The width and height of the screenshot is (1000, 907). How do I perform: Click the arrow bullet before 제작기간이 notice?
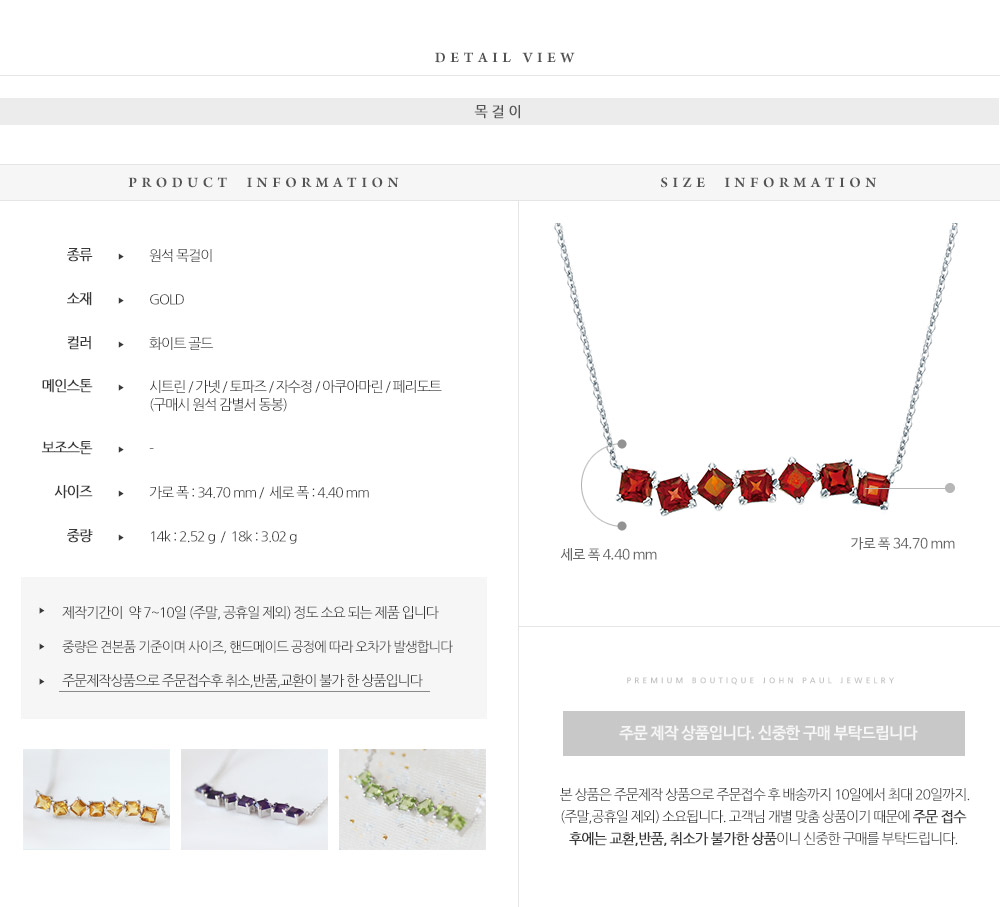click(x=41, y=611)
